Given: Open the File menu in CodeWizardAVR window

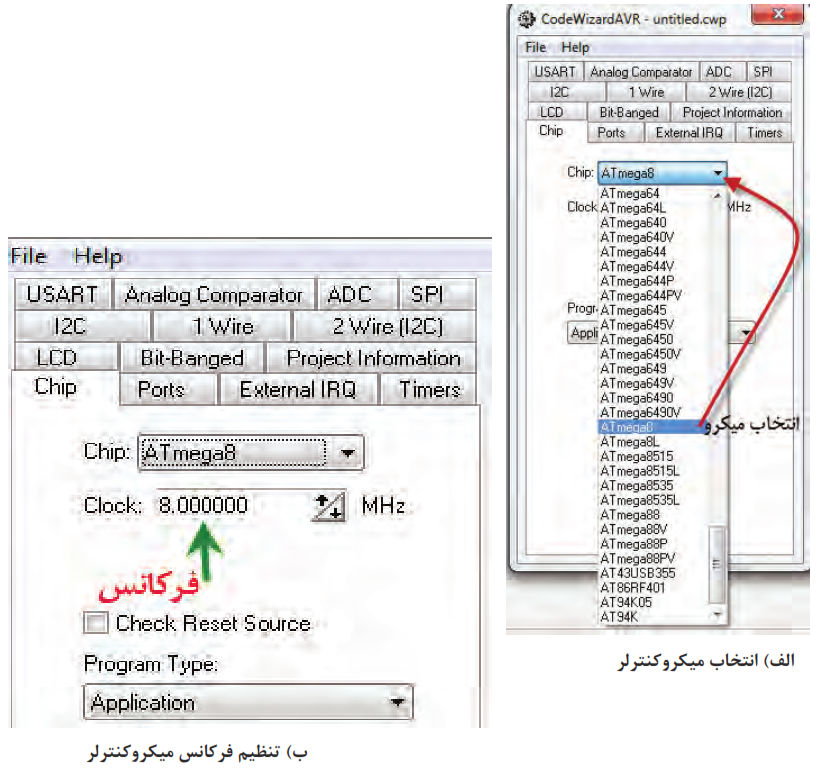Looking at the screenshot, I should [535, 47].
